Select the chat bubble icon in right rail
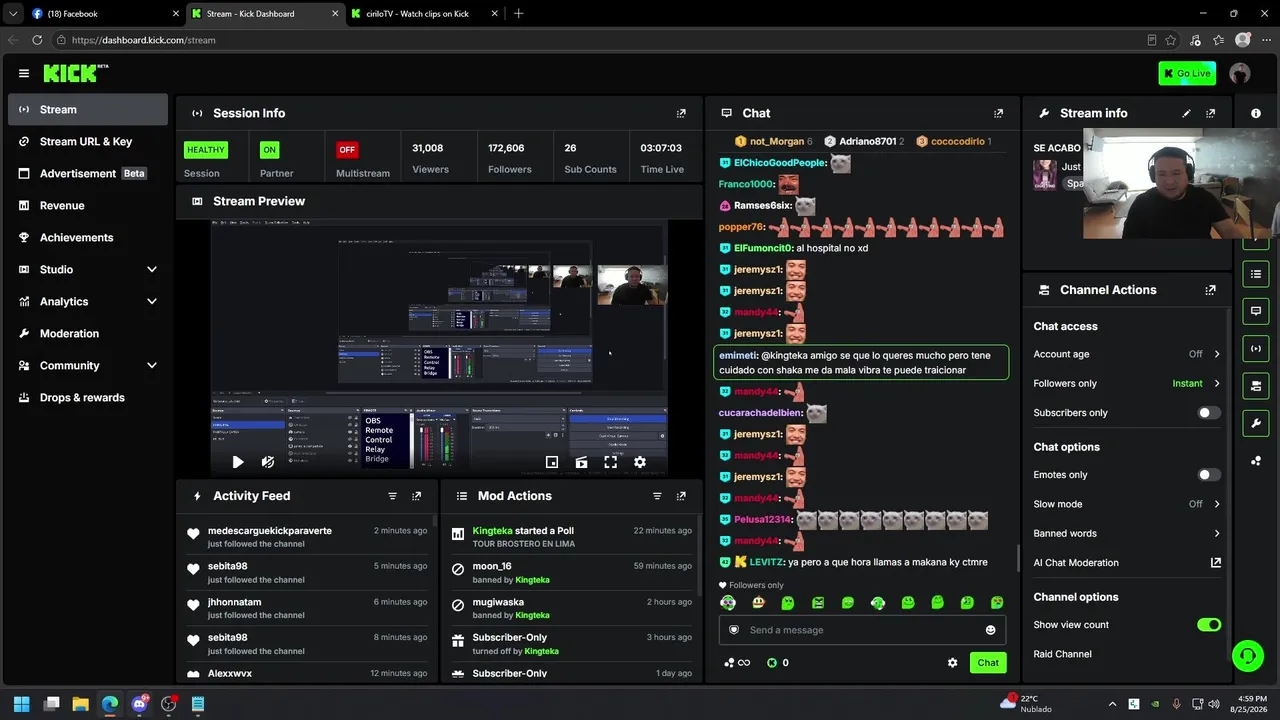The height and width of the screenshot is (720, 1280). 1256,311
